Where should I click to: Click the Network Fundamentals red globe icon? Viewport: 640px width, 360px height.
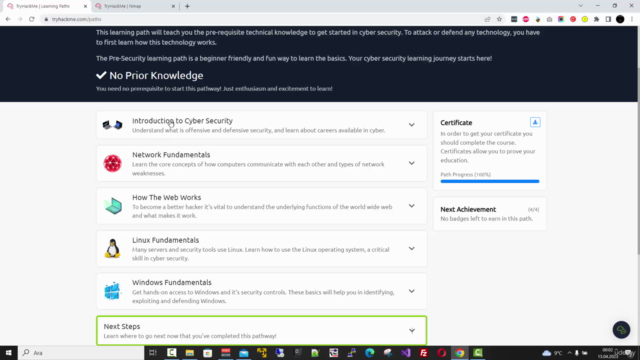[x=112, y=163]
